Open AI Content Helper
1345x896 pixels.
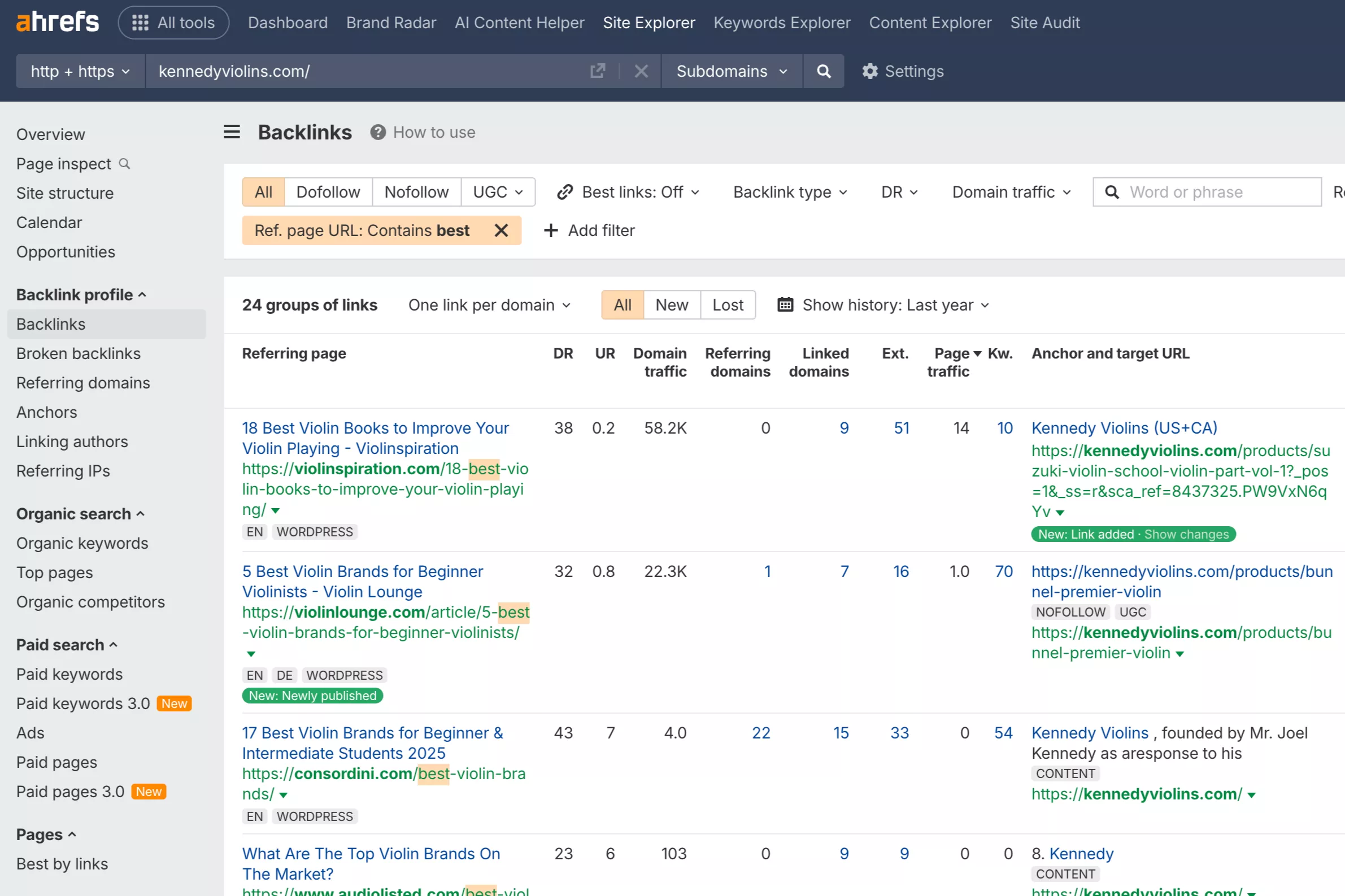tap(519, 22)
